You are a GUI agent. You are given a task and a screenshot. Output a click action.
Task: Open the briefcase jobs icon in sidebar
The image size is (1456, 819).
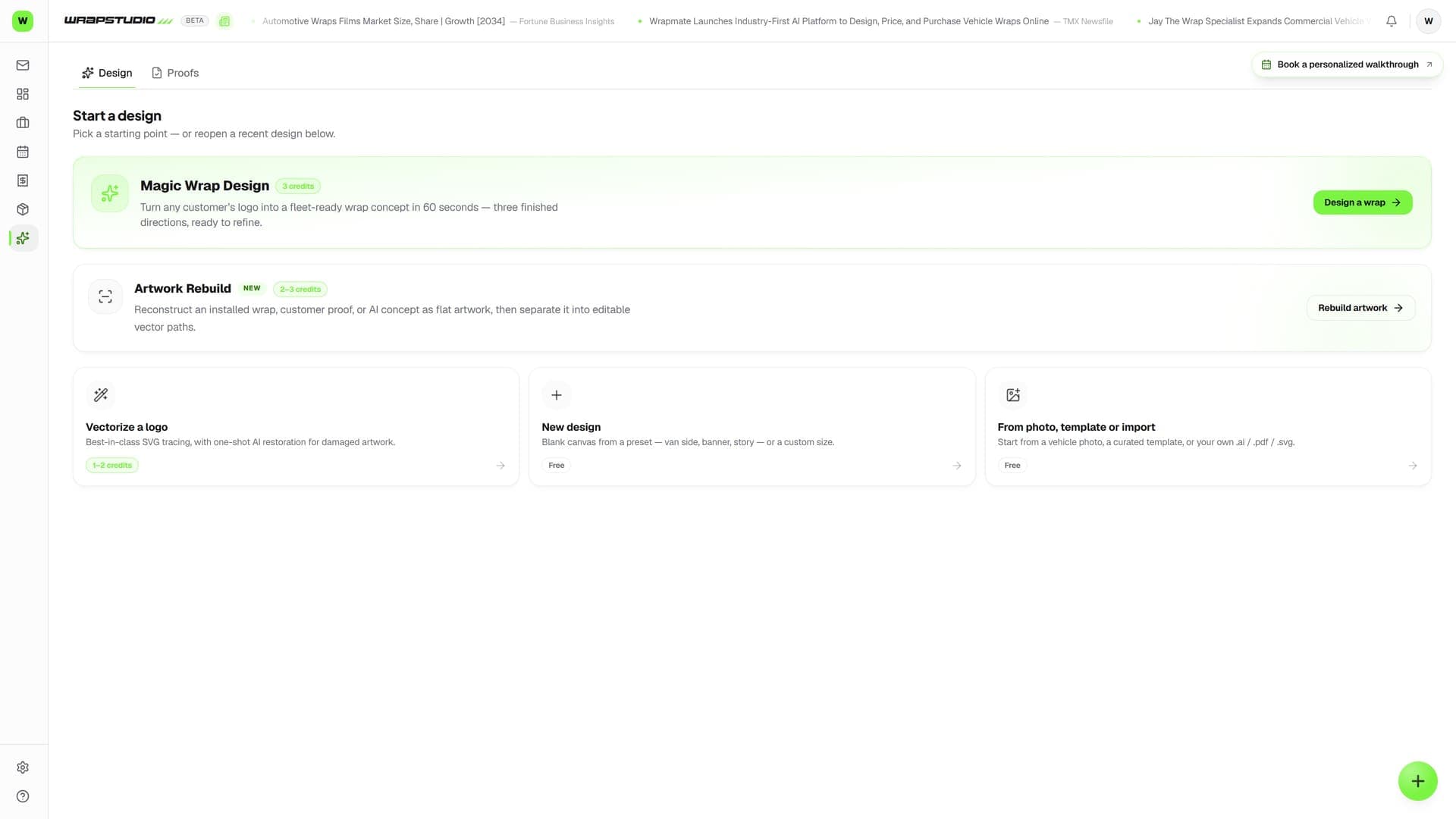coord(23,123)
